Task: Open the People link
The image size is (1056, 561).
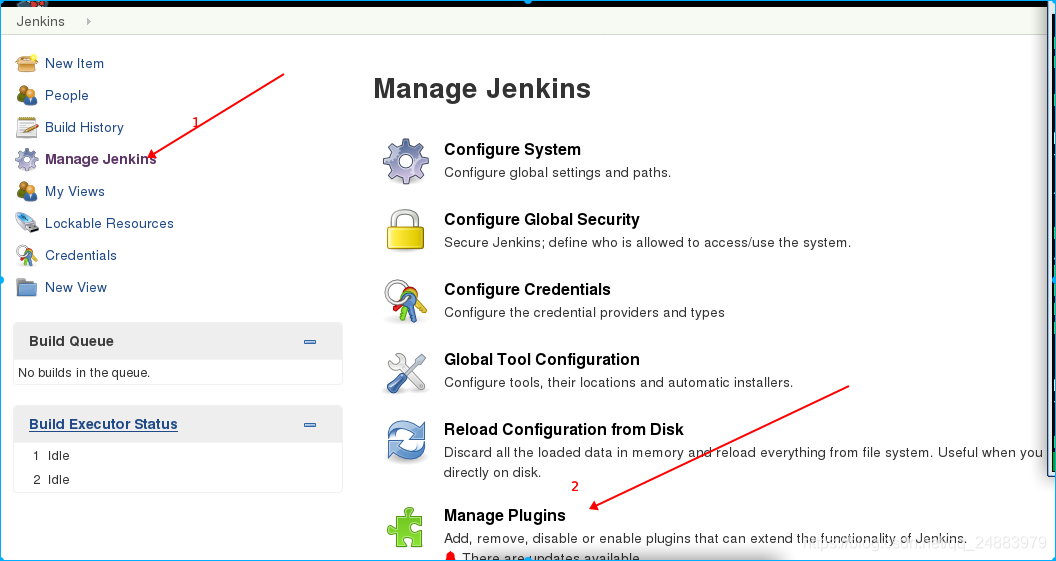Action: (x=67, y=96)
